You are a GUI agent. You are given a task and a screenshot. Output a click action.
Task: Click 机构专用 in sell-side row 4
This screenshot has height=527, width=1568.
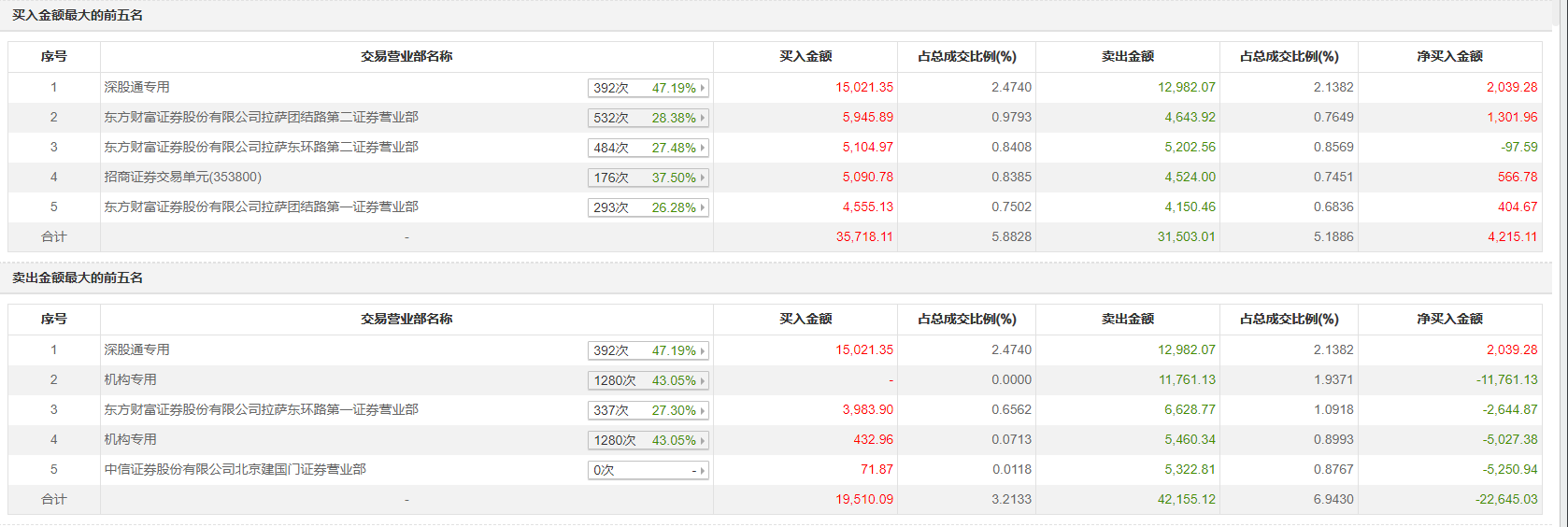130,439
